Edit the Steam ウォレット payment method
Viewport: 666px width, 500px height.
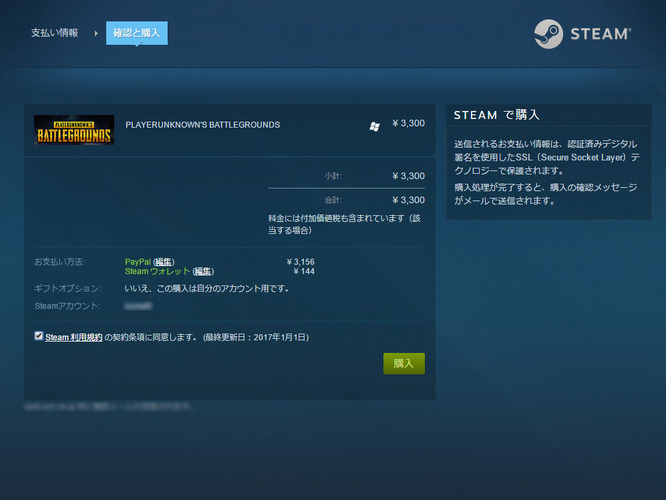coord(203,271)
